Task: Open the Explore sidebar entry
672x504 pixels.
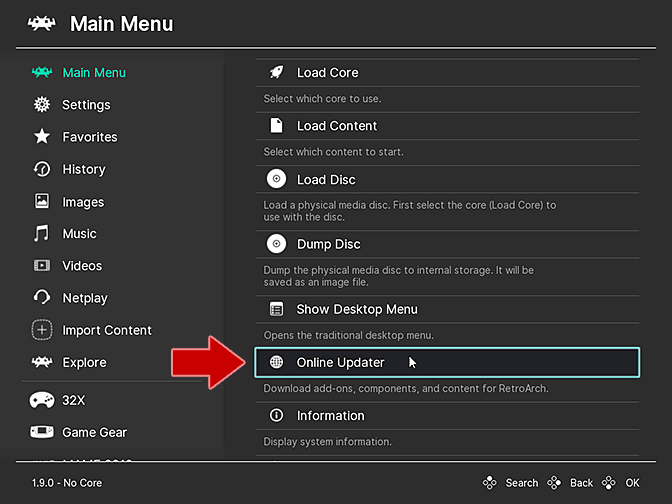Action: tap(84, 362)
